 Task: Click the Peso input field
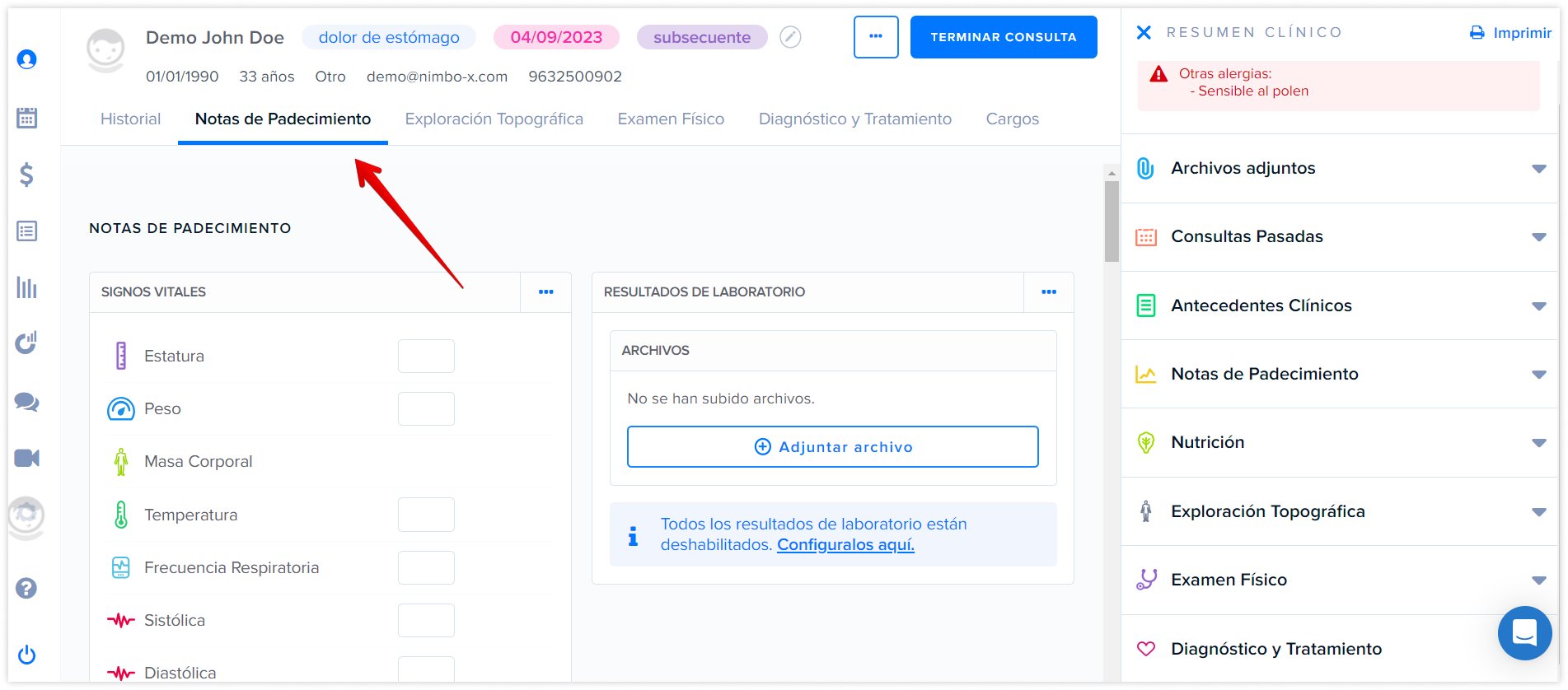[426, 408]
